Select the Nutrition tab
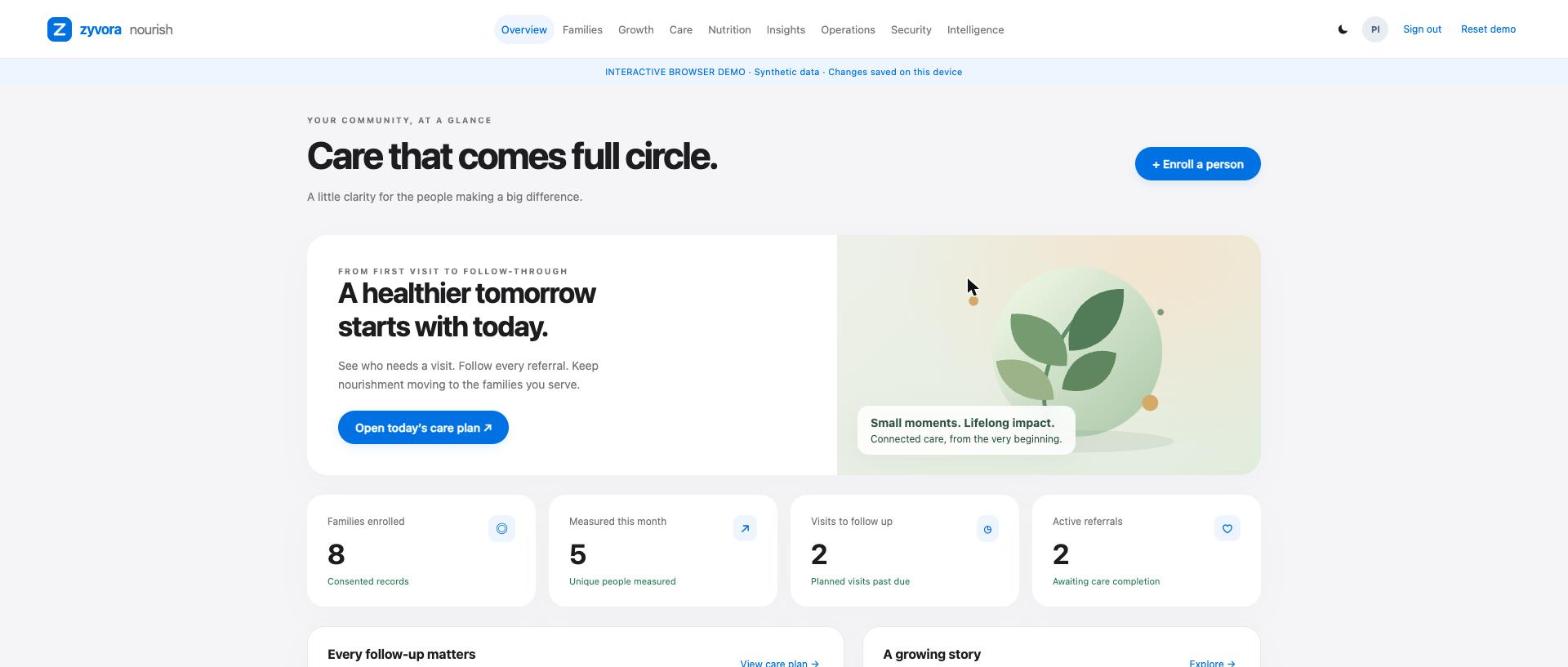 click(x=729, y=29)
